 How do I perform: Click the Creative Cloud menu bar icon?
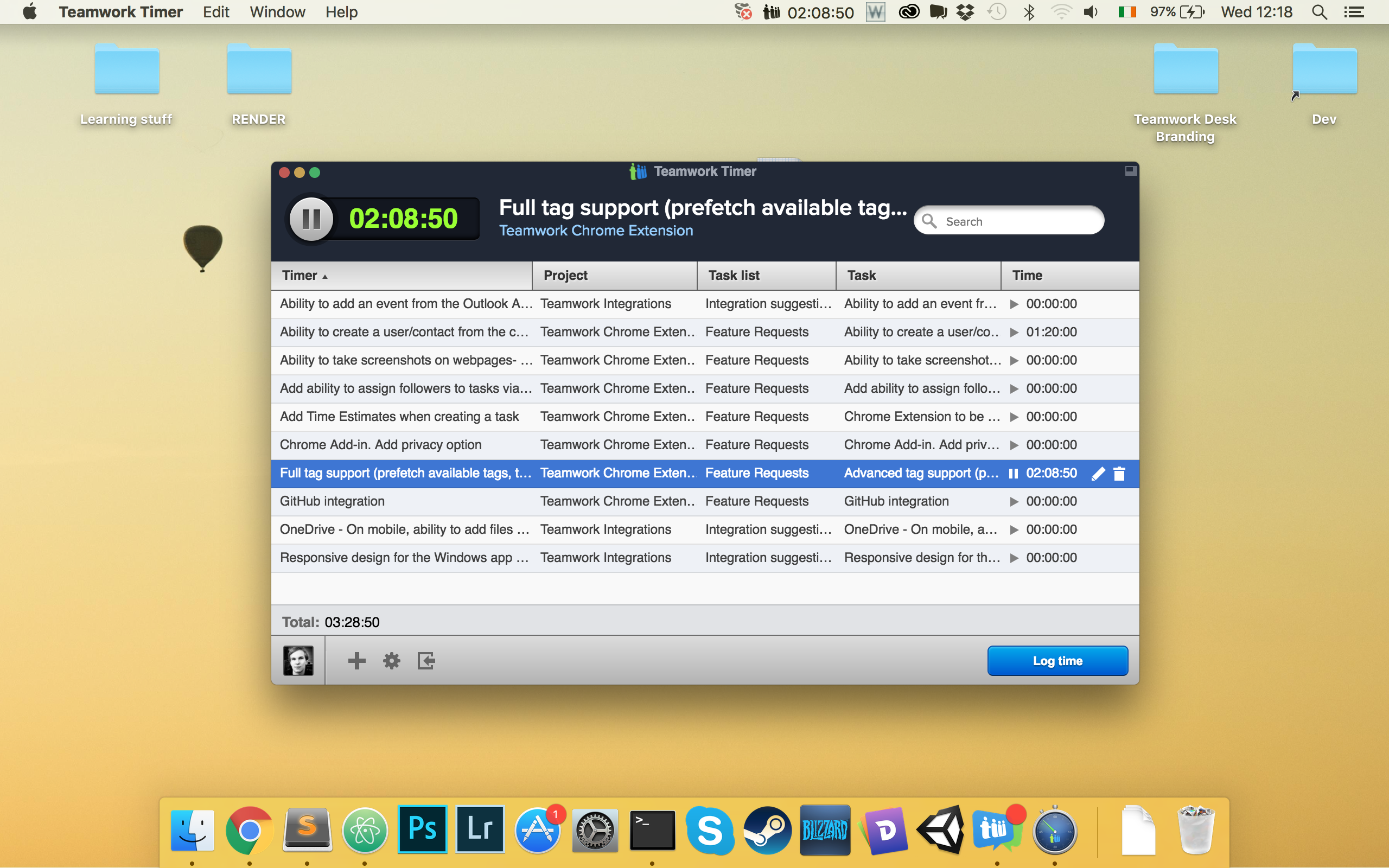tap(909, 12)
